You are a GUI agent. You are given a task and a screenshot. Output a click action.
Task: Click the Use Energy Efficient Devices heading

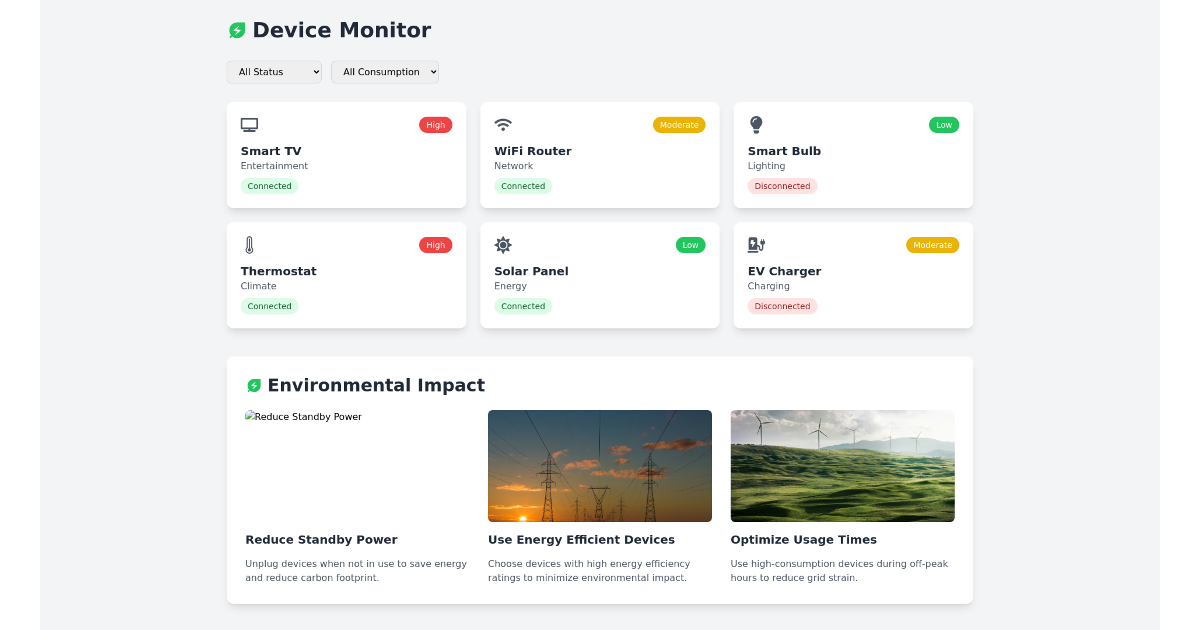[x=581, y=539]
